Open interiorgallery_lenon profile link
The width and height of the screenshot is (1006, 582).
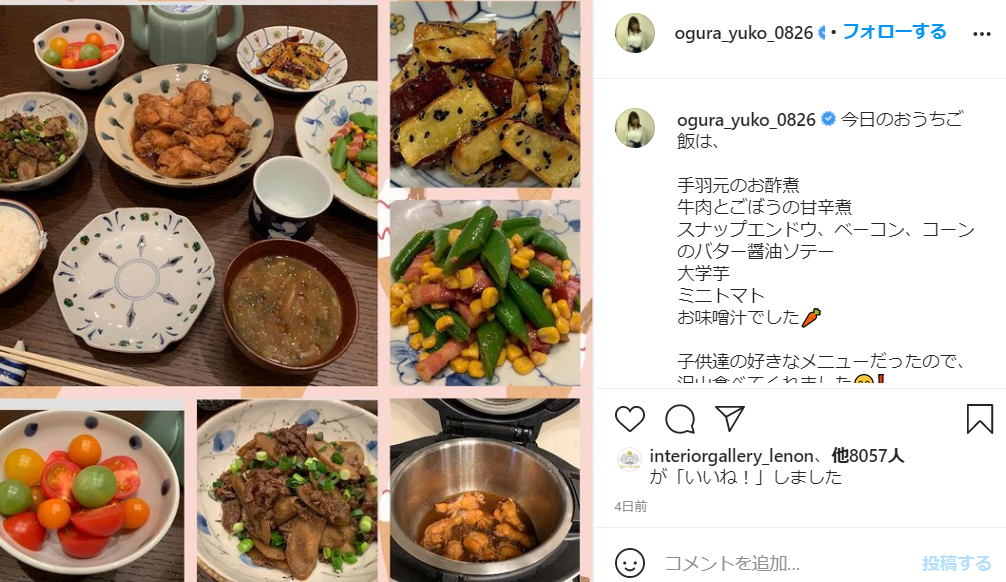pyautogui.click(x=731, y=456)
